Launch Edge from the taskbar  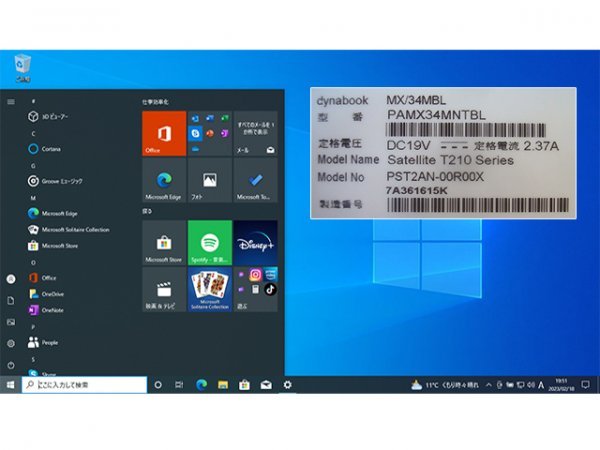pos(201,385)
